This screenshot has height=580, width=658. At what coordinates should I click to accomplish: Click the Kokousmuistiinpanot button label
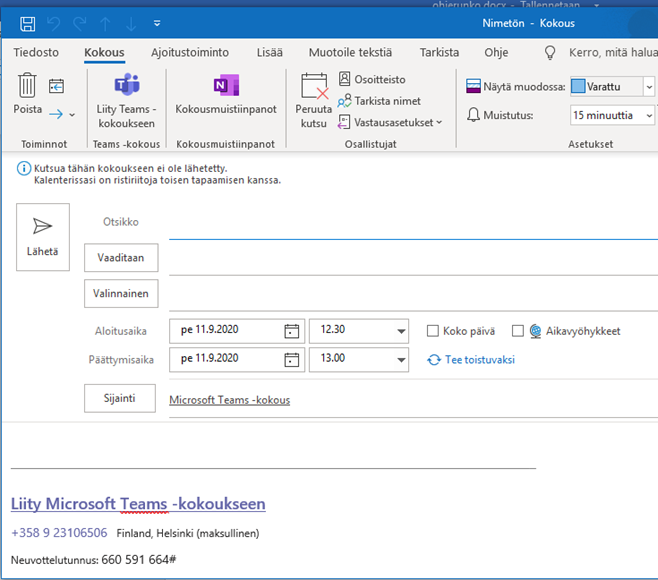pyautogui.click(x=226, y=109)
